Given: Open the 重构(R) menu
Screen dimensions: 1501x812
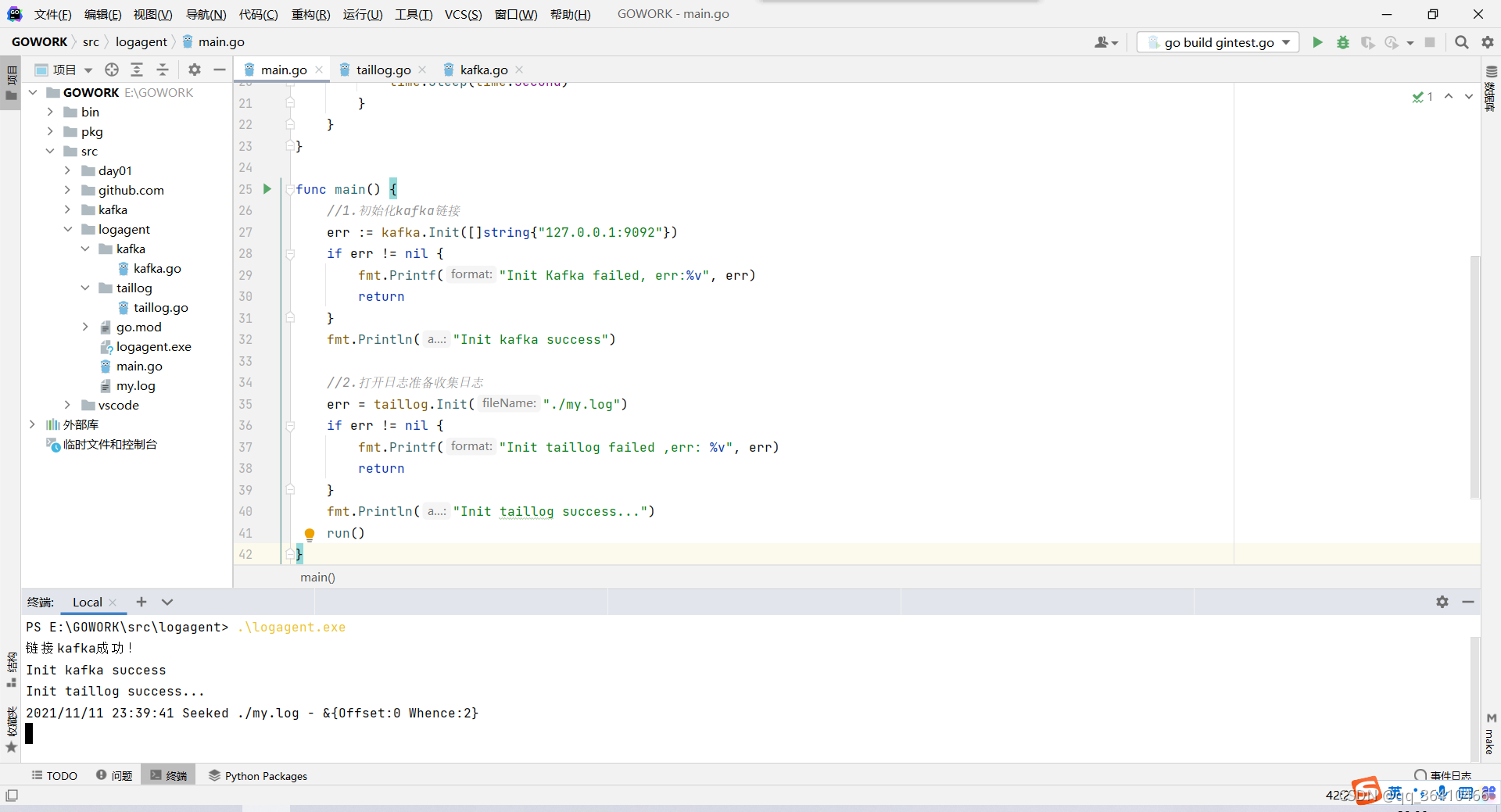Looking at the screenshot, I should point(310,14).
